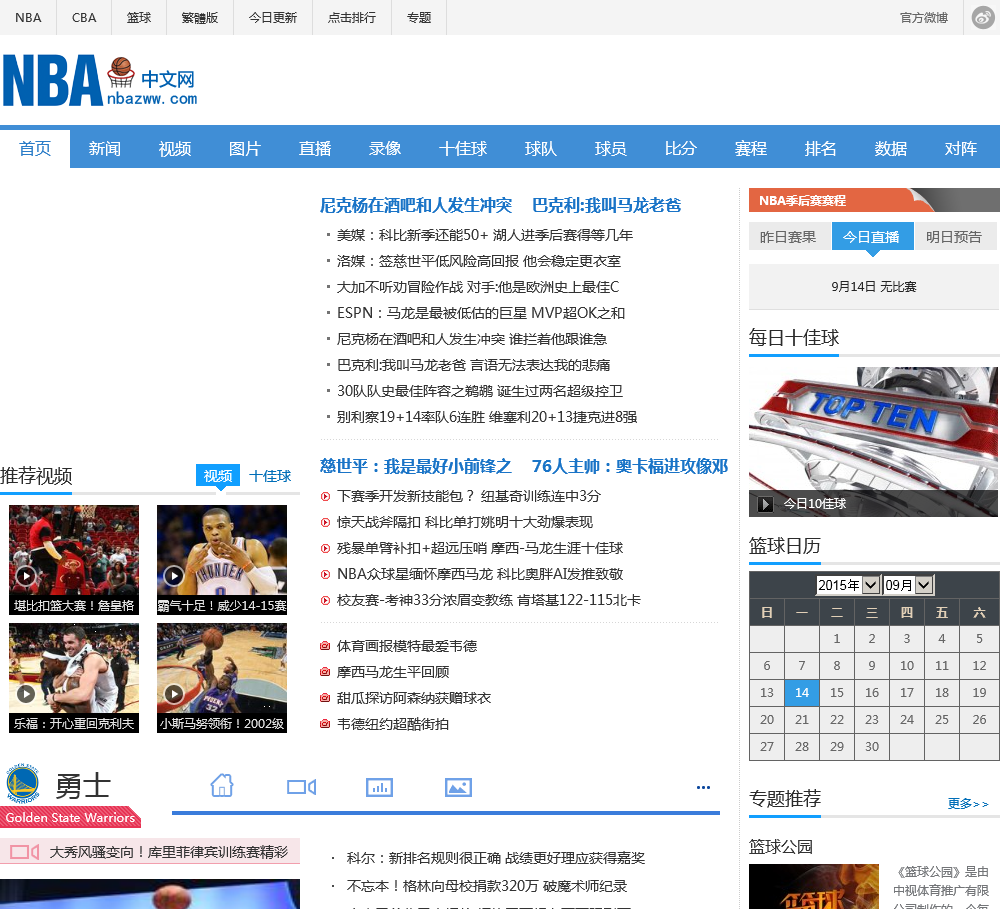Open the Warriors video camera icon
Image resolution: width=1000 pixels, height=909 pixels.
(301, 787)
